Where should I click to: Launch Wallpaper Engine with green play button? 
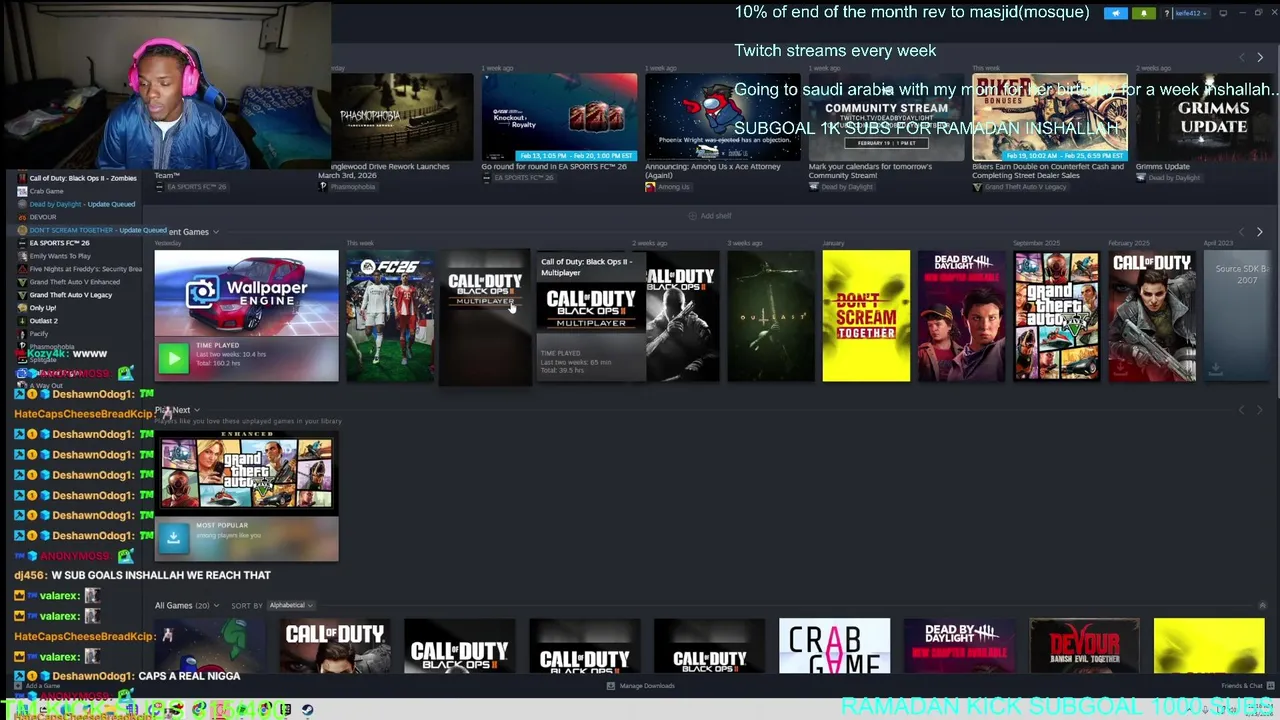[x=173, y=357]
